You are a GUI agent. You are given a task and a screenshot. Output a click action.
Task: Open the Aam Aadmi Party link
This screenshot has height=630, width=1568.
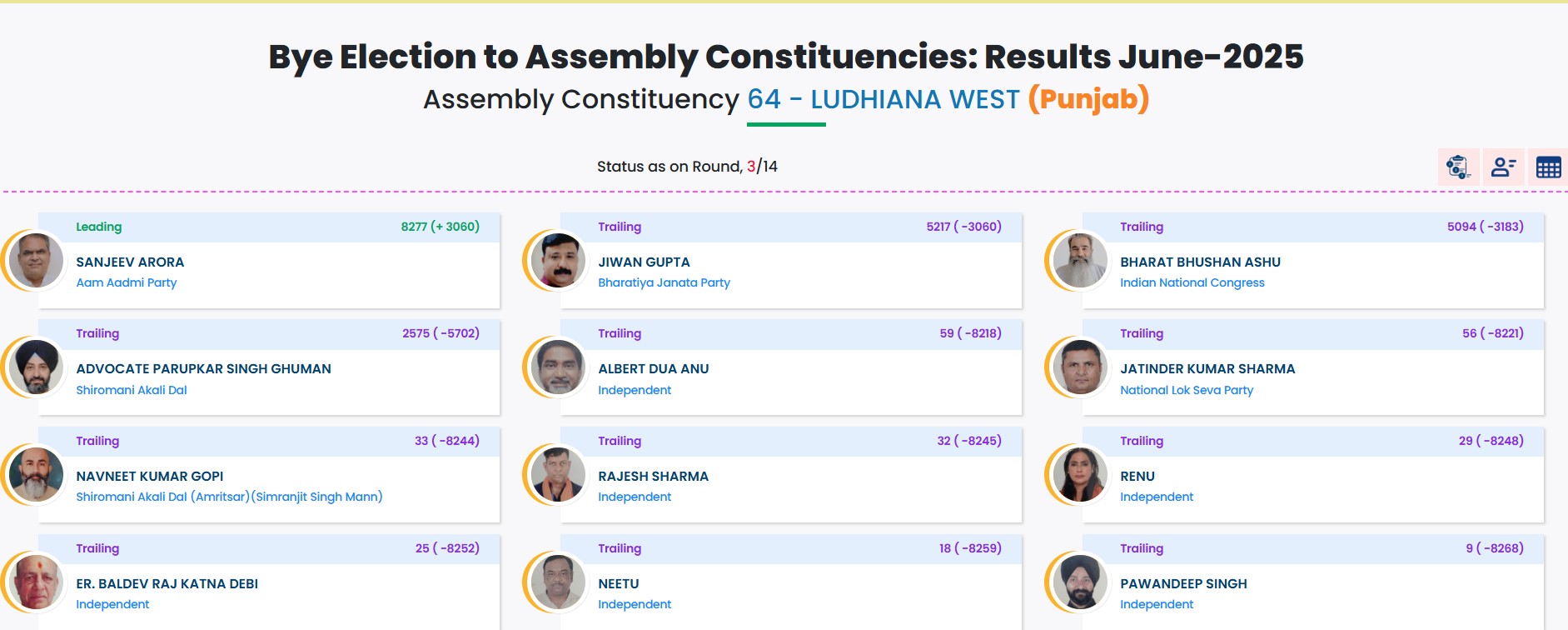[x=126, y=282]
